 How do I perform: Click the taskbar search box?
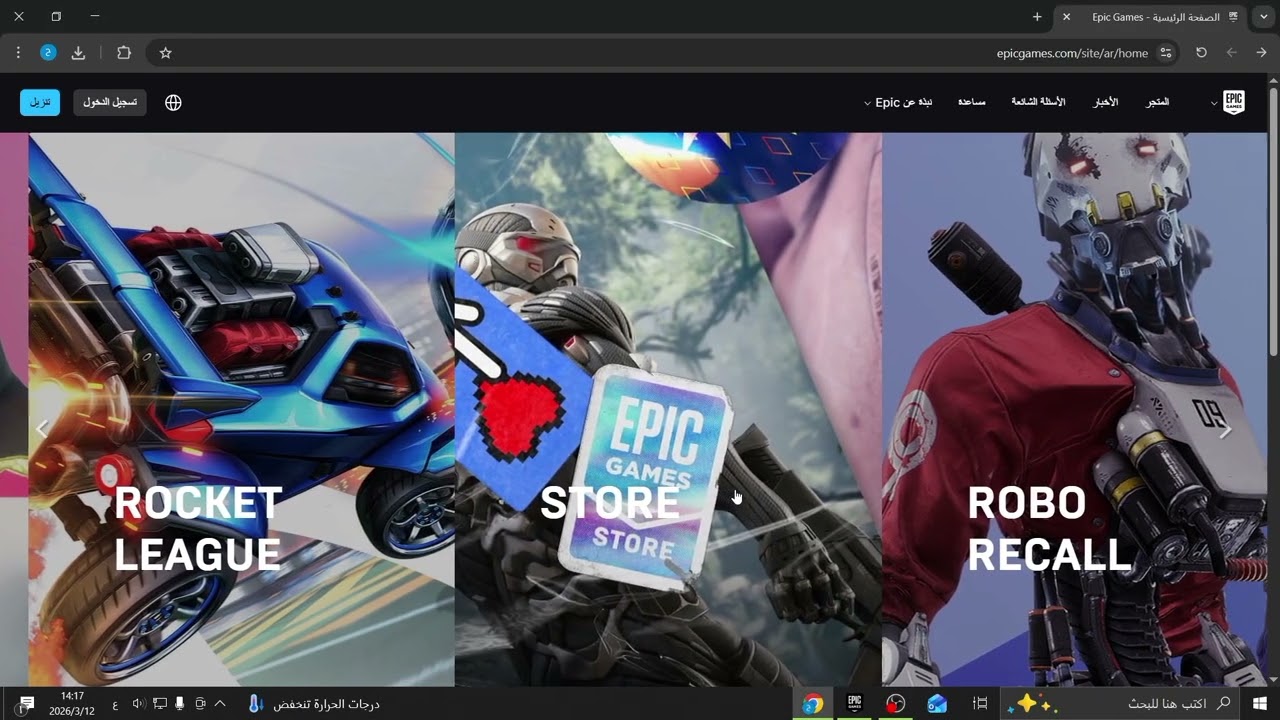click(x=1121, y=704)
